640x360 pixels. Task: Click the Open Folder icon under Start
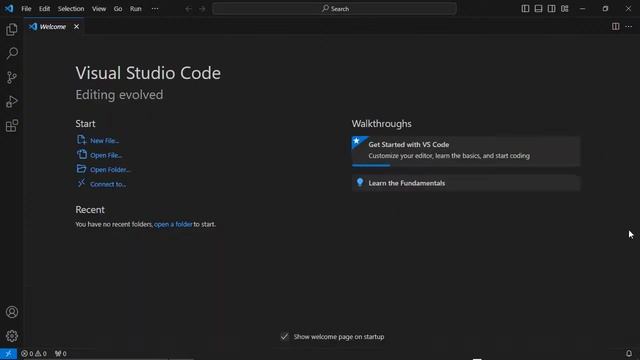click(x=81, y=169)
